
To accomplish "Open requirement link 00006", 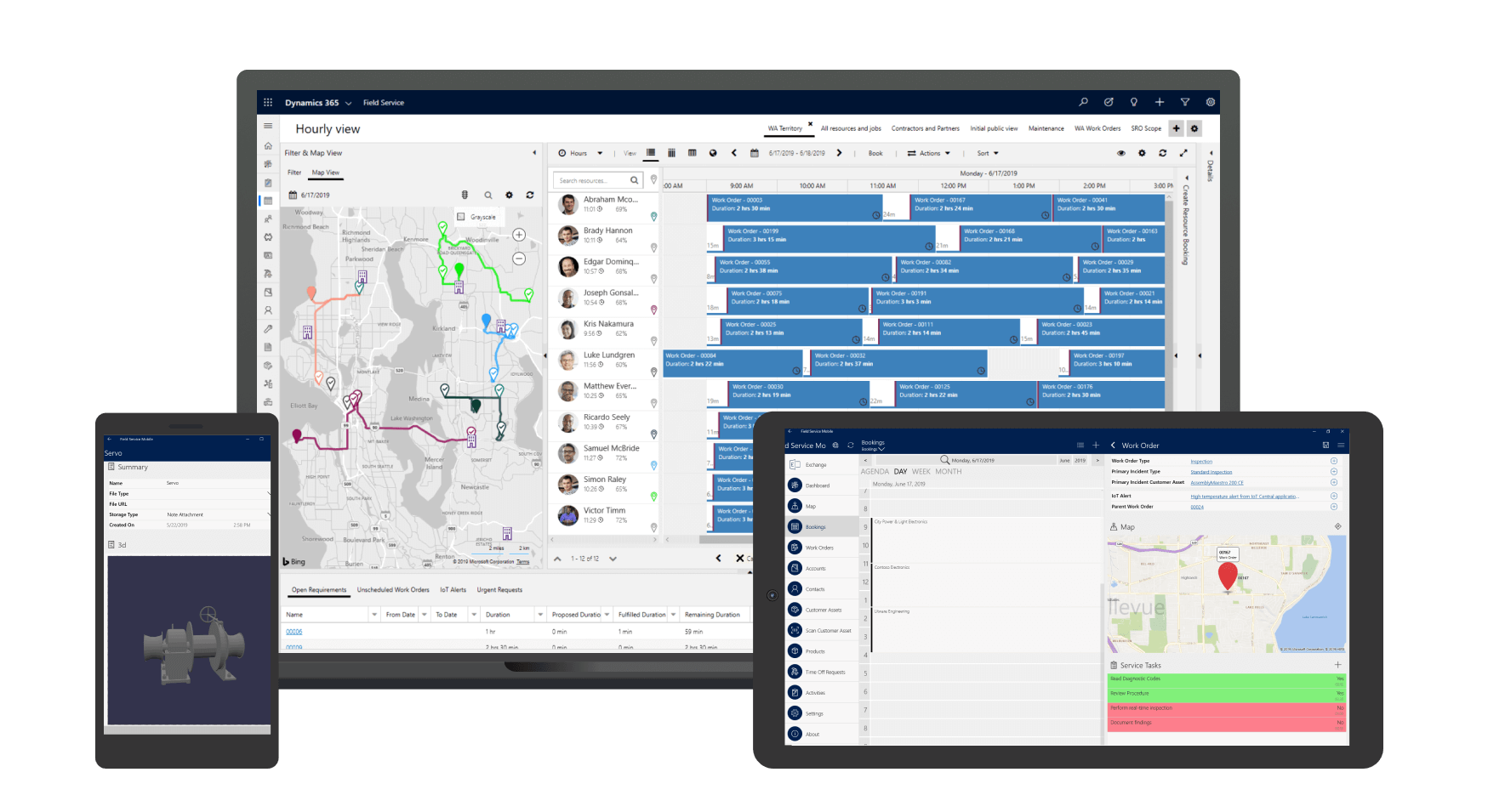I will point(294,632).
